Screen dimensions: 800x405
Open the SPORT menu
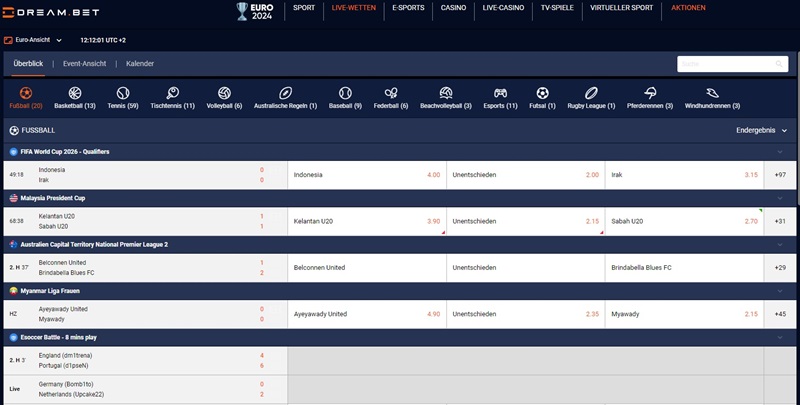[304, 8]
